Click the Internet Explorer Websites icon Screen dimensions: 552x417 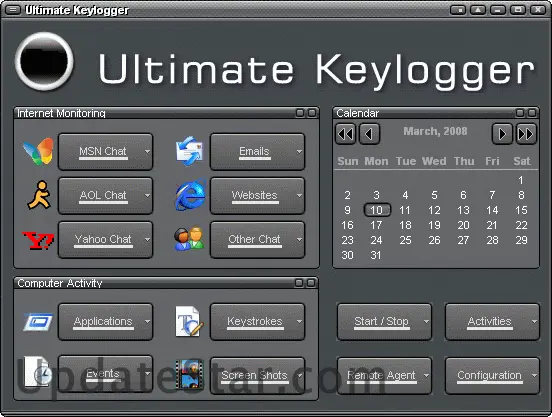[190, 195]
